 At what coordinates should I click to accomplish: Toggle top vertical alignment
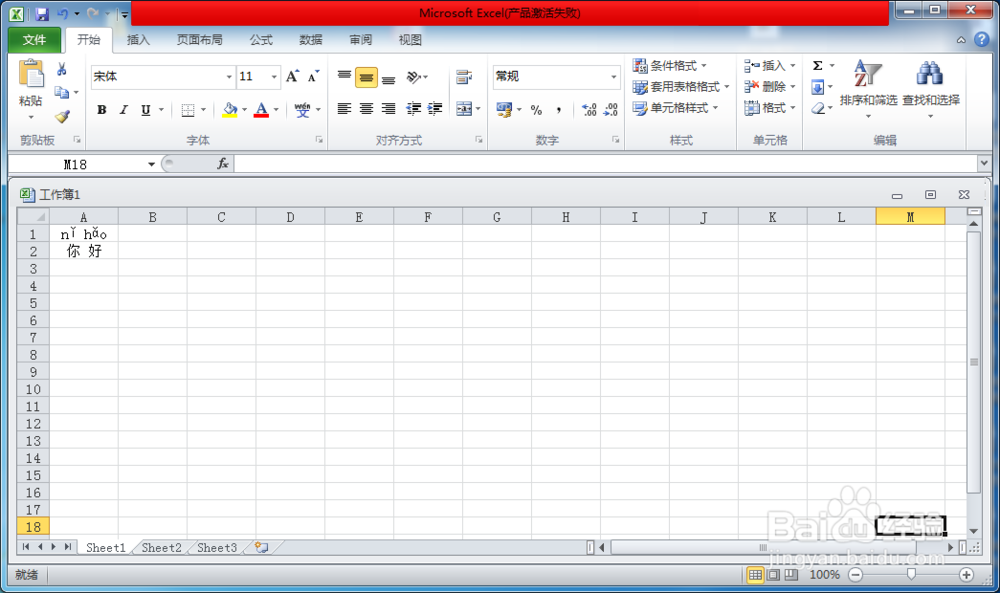click(344, 77)
